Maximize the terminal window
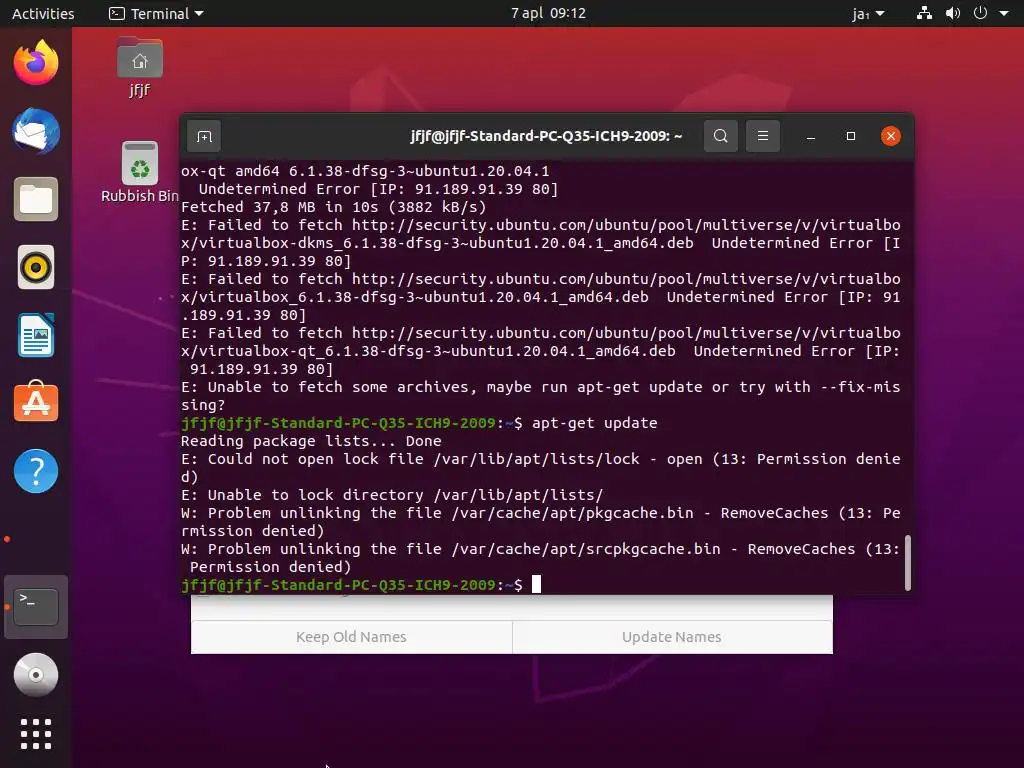Screen dimensions: 1024x768 pyautogui.click(x=850, y=136)
